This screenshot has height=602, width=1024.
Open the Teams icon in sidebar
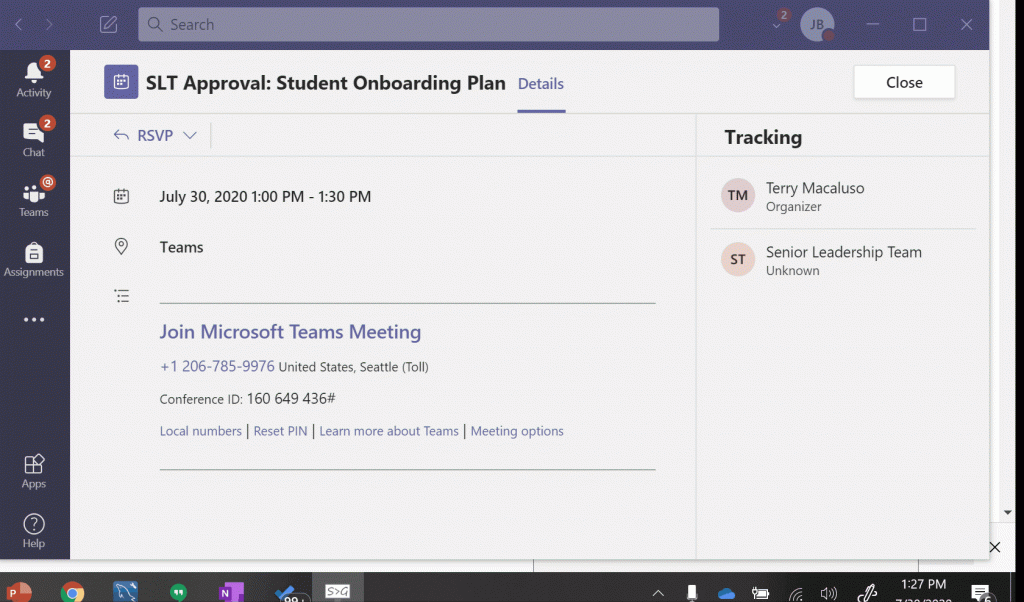tap(34, 198)
